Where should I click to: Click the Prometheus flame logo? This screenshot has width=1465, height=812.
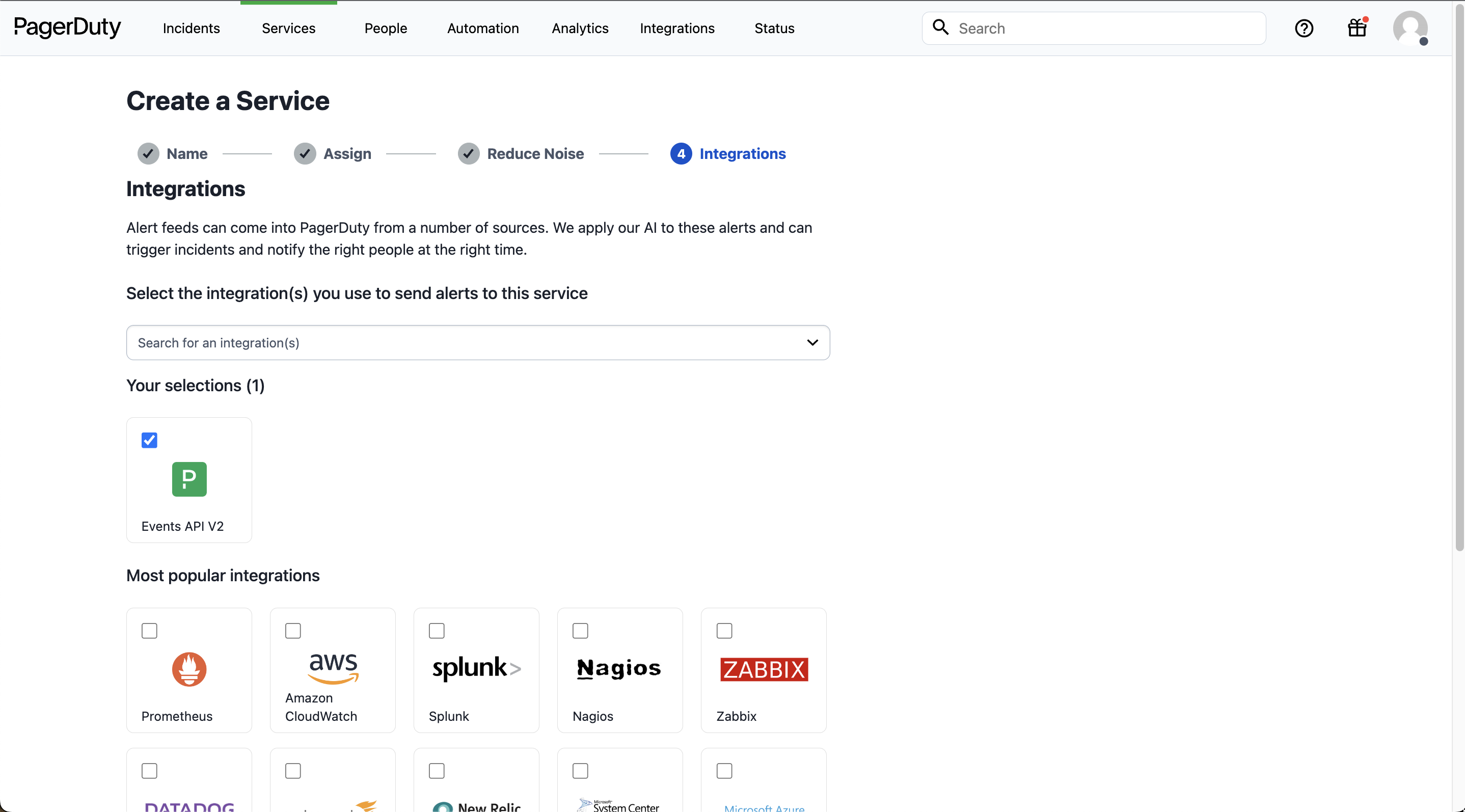tap(189, 669)
